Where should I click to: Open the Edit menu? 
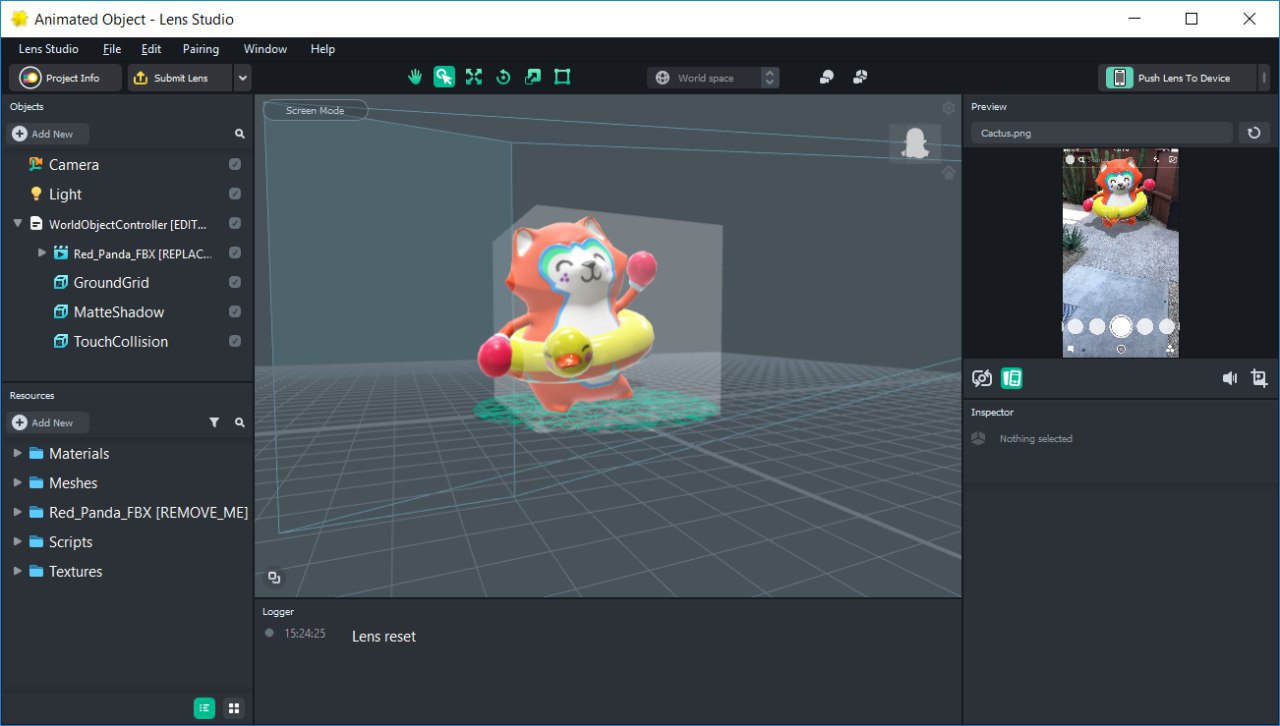pos(151,49)
